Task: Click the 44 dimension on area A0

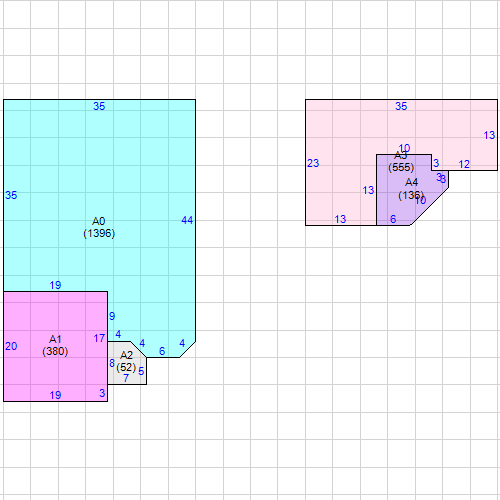Action: pyautogui.click(x=187, y=220)
